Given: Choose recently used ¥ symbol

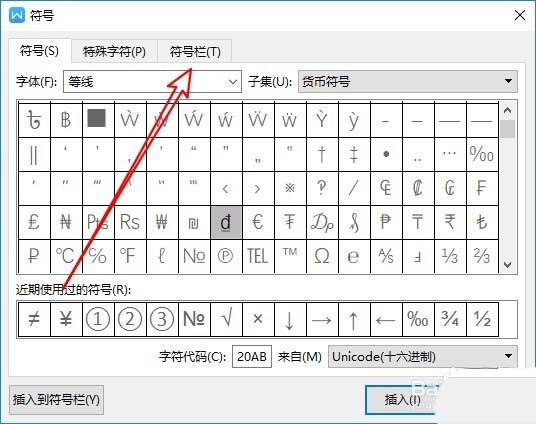Looking at the screenshot, I should coord(66,319).
